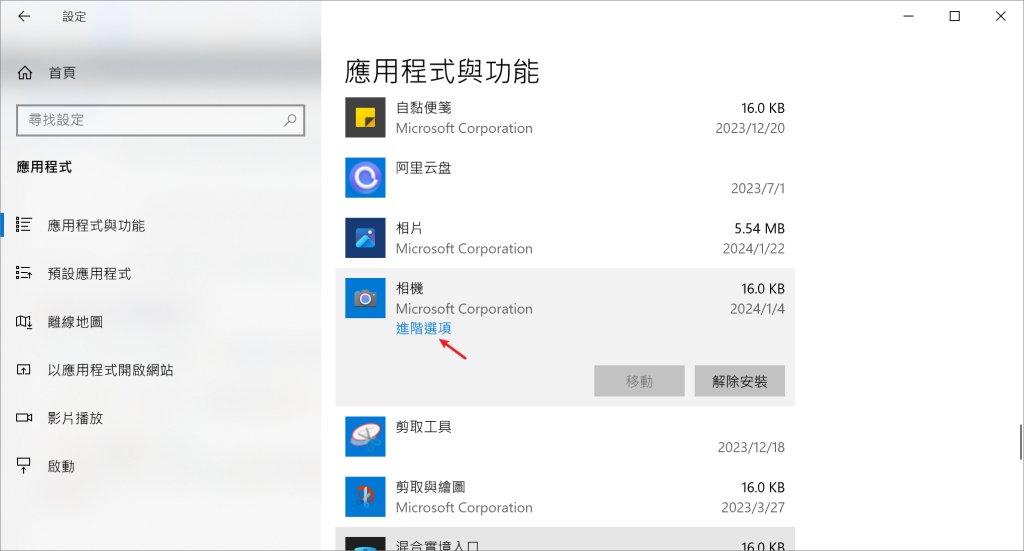The height and width of the screenshot is (551, 1024).
Task: Click the 相片 Photos app icon
Action: pyautogui.click(x=365, y=238)
